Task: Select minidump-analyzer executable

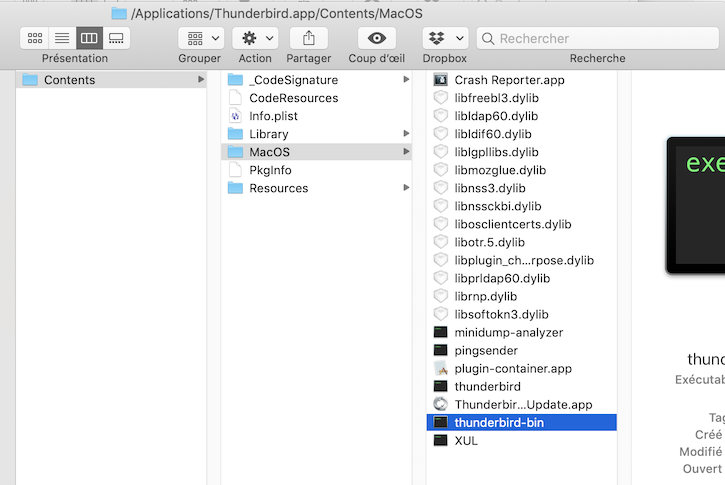Action: point(522,332)
